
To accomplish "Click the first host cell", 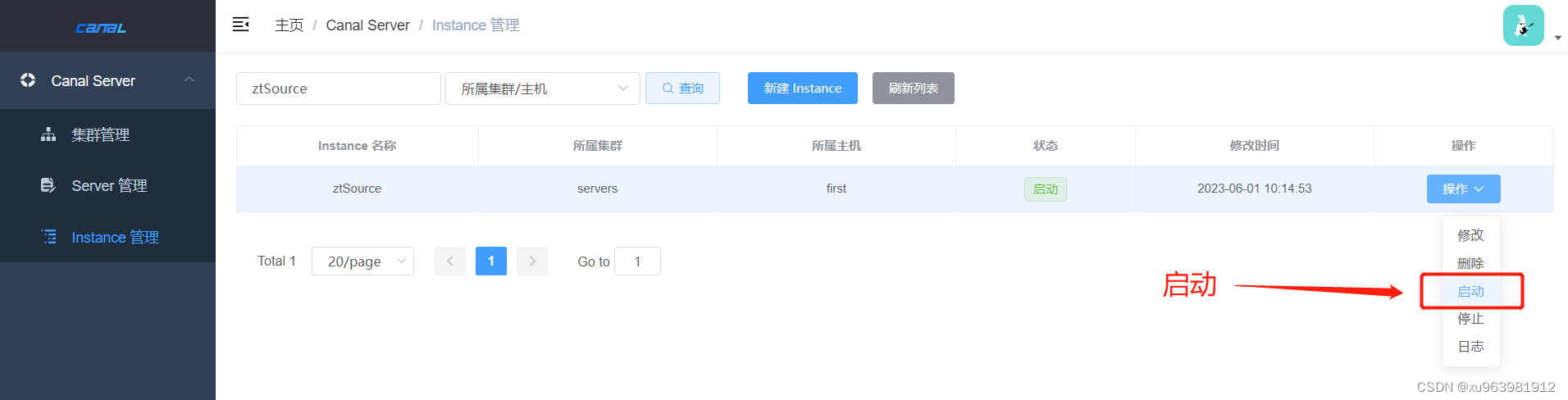I will pyautogui.click(x=836, y=189).
